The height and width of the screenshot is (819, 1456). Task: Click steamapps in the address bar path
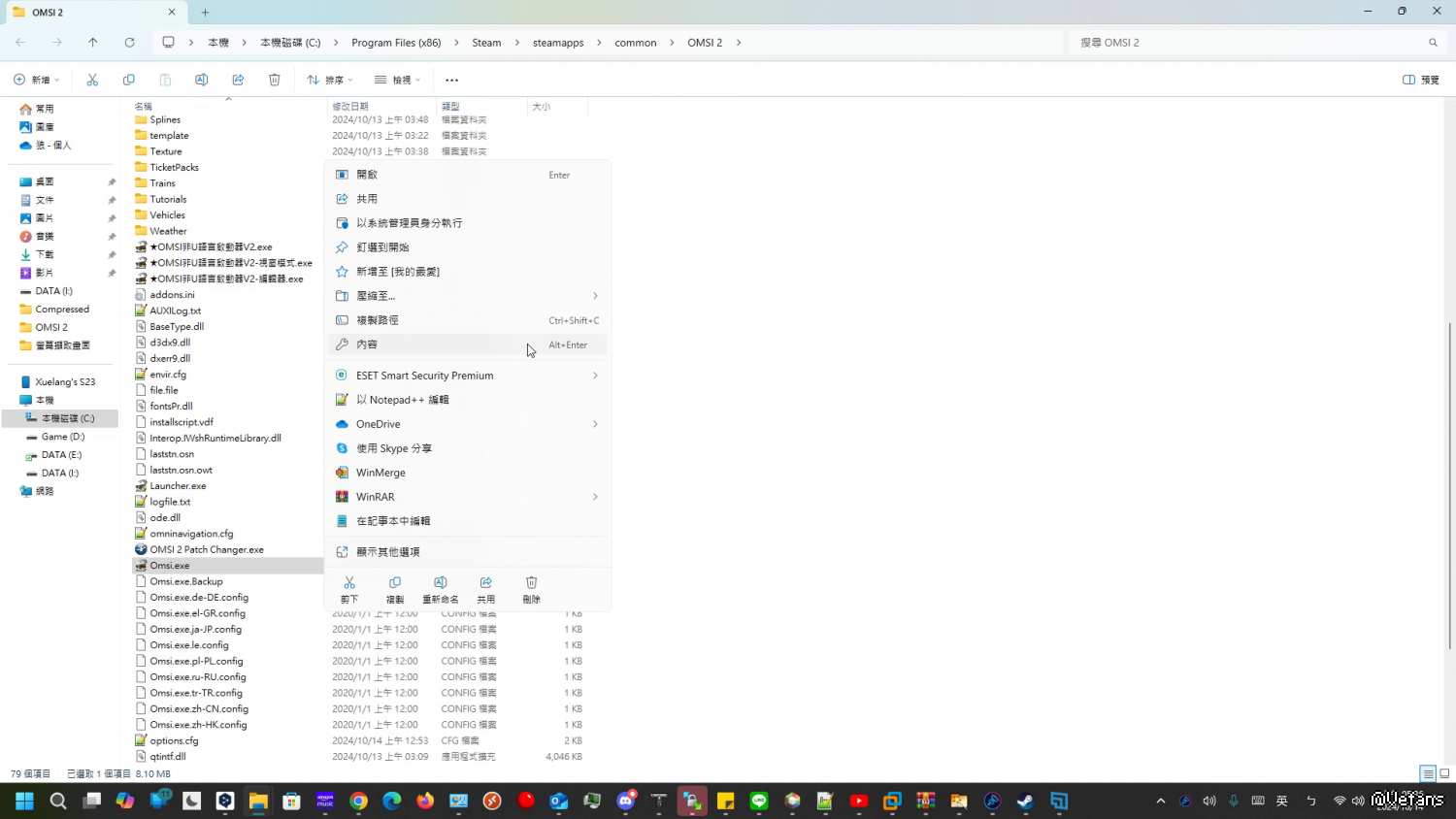(x=558, y=43)
